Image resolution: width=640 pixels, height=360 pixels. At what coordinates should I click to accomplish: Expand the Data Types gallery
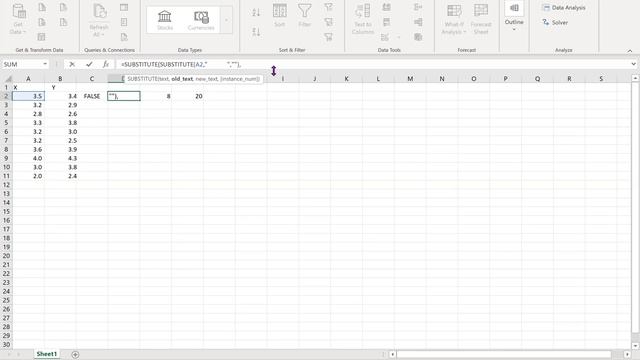[x=227, y=20]
